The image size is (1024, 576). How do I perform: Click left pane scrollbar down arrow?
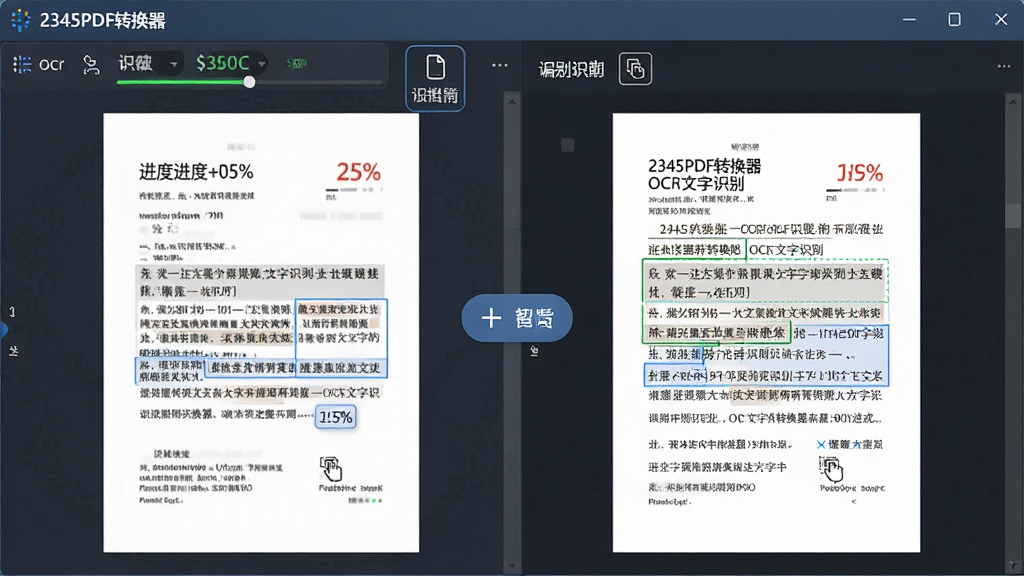(512, 566)
